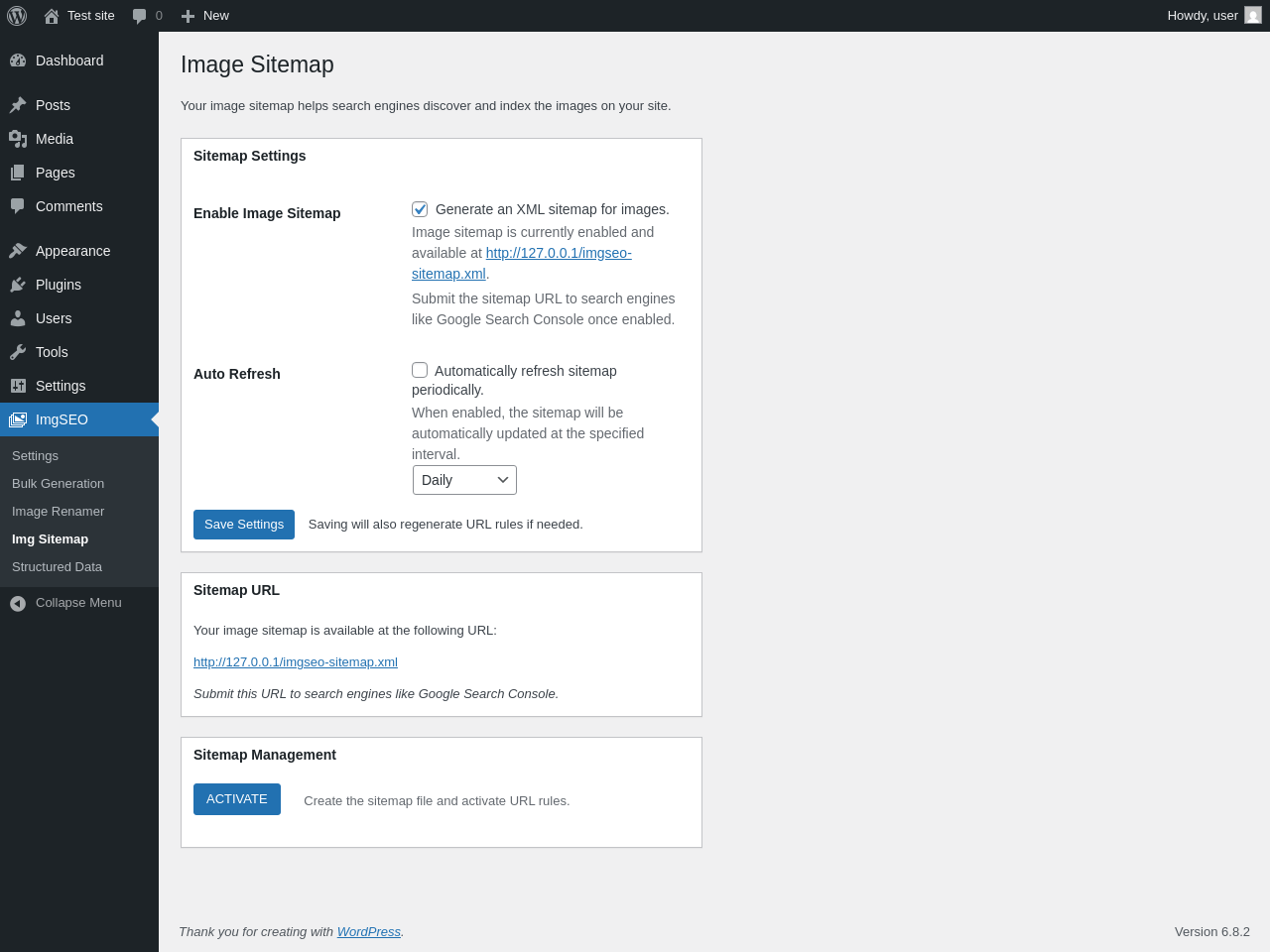
Task: Go to Bulk Generation submenu
Action: tap(58, 484)
